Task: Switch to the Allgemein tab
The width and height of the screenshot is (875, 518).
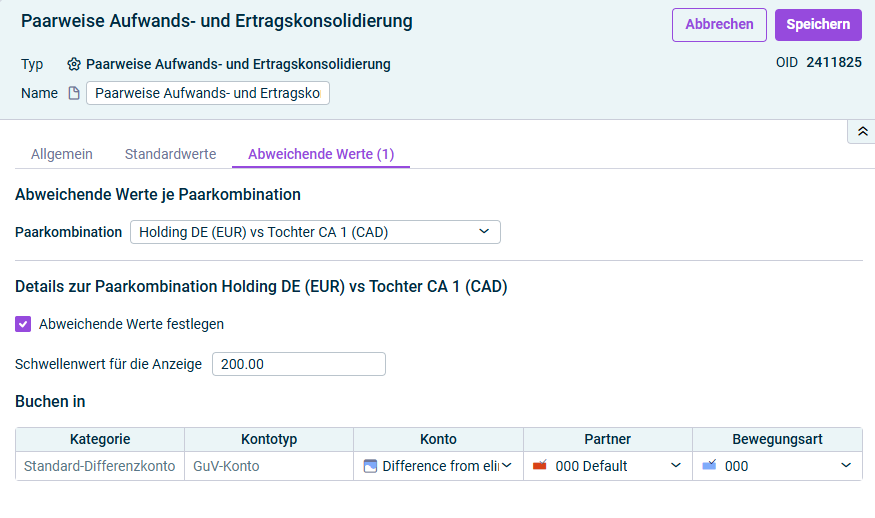Action: tap(62, 154)
